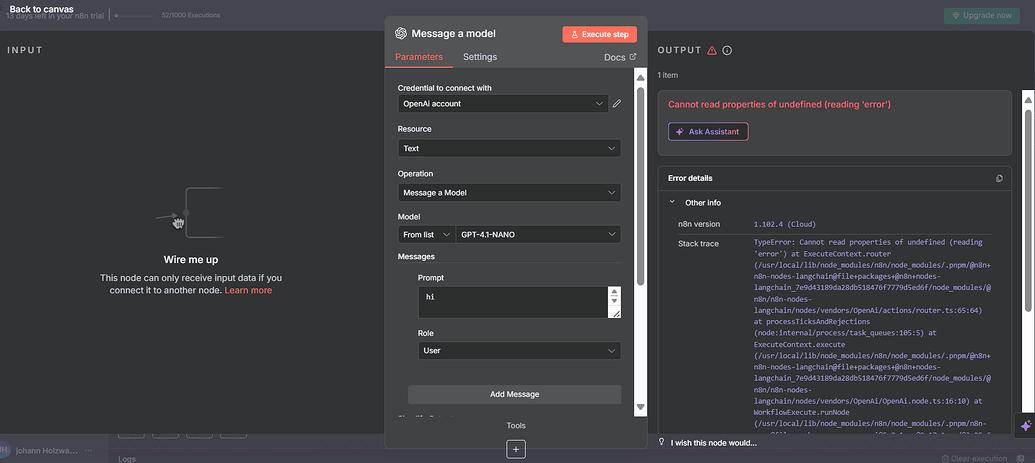Click the output info circle icon
Screen dimensions: 1035x463
[x=727, y=51]
